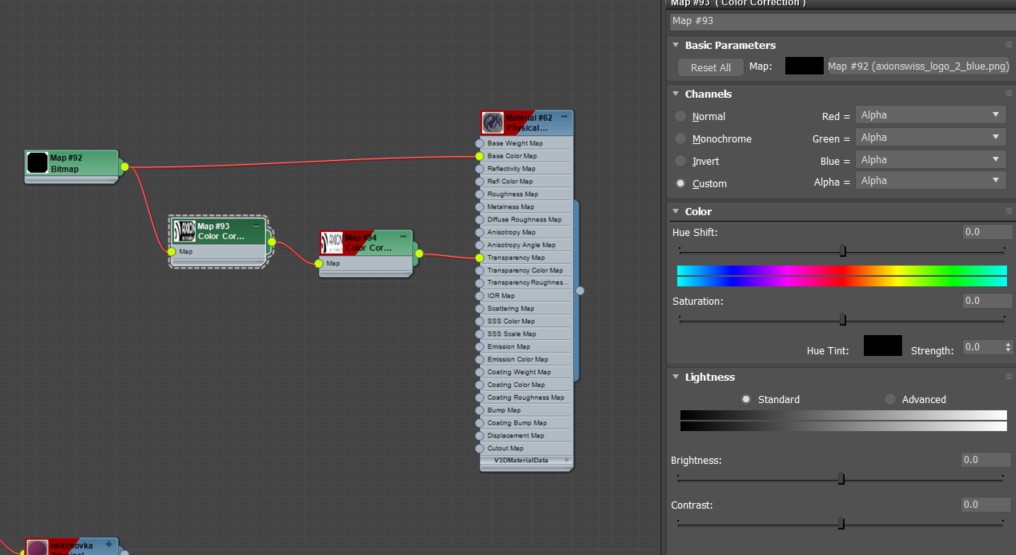Select the Normal channel radio button
This screenshot has width=1016, height=555.
[680, 117]
